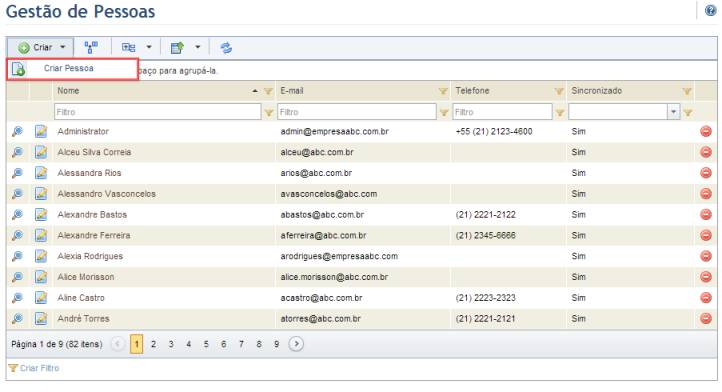Edit Alessandro Vasconcelos record

pos(41,194)
